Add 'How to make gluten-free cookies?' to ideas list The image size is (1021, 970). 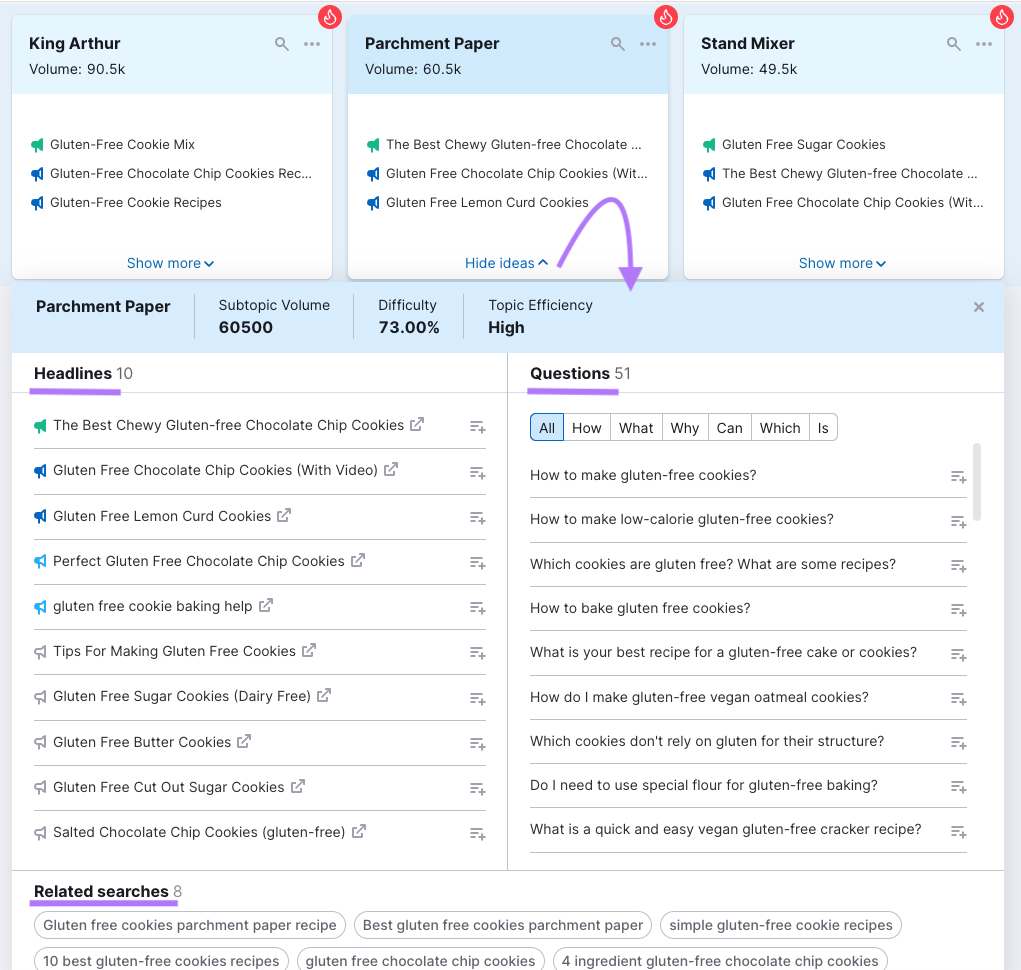958,476
